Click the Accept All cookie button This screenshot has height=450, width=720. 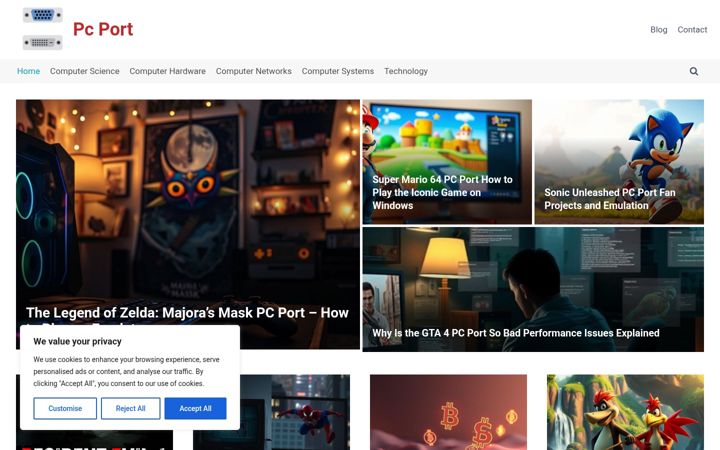tap(196, 408)
